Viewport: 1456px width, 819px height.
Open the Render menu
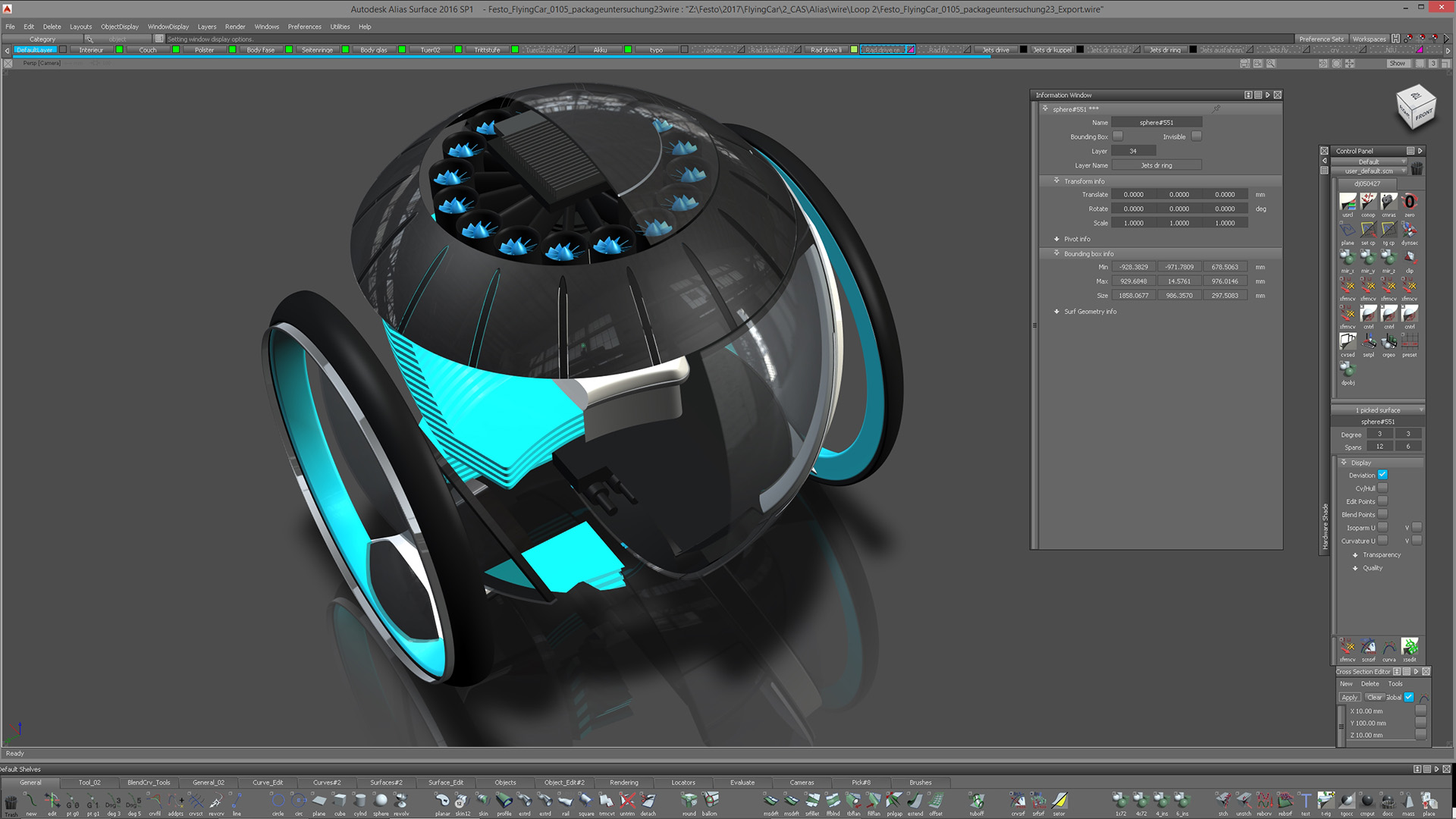coord(235,27)
